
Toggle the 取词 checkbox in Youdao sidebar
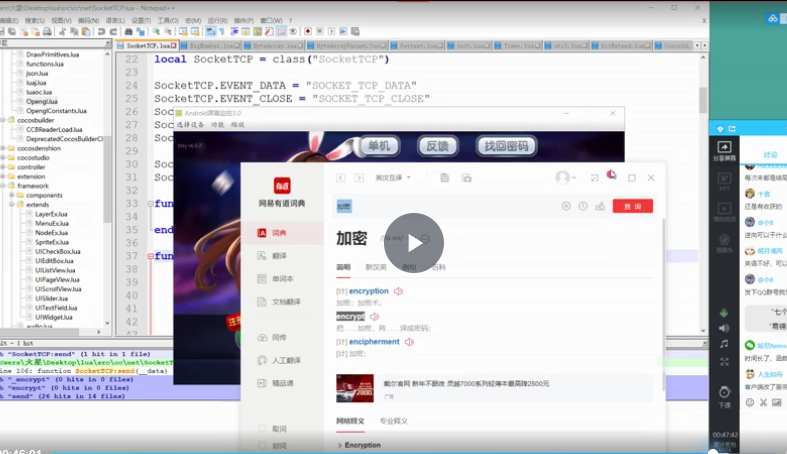pyautogui.click(x=262, y=429)
